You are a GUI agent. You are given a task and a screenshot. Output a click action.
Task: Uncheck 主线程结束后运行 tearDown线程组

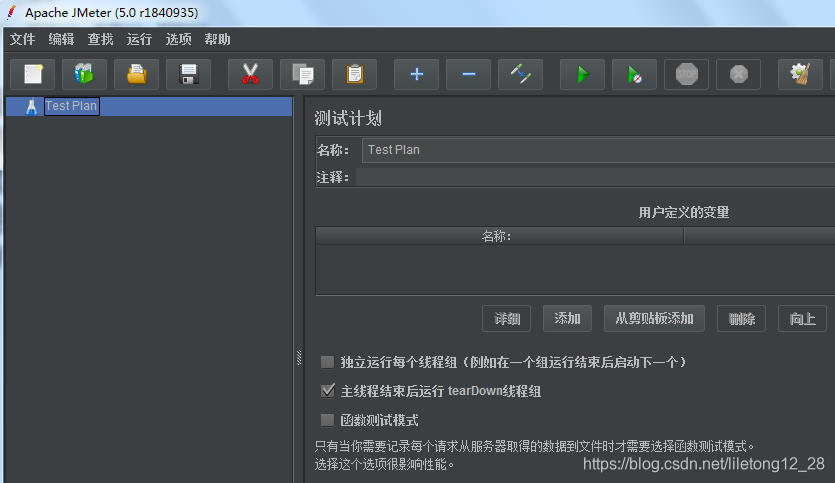pyautogui.click(x=328, y=391)
